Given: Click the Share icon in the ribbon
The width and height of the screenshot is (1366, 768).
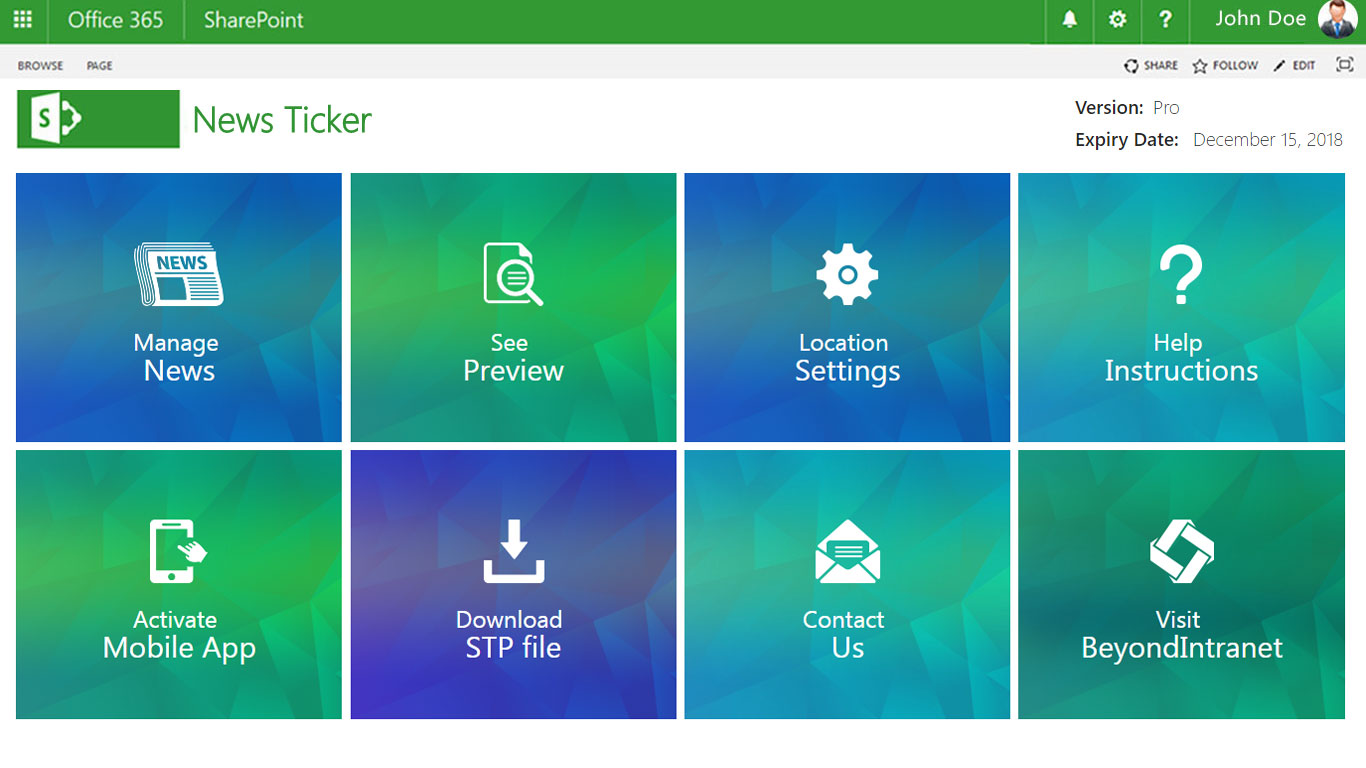Looking at the screenshot, I should 1131,66.
